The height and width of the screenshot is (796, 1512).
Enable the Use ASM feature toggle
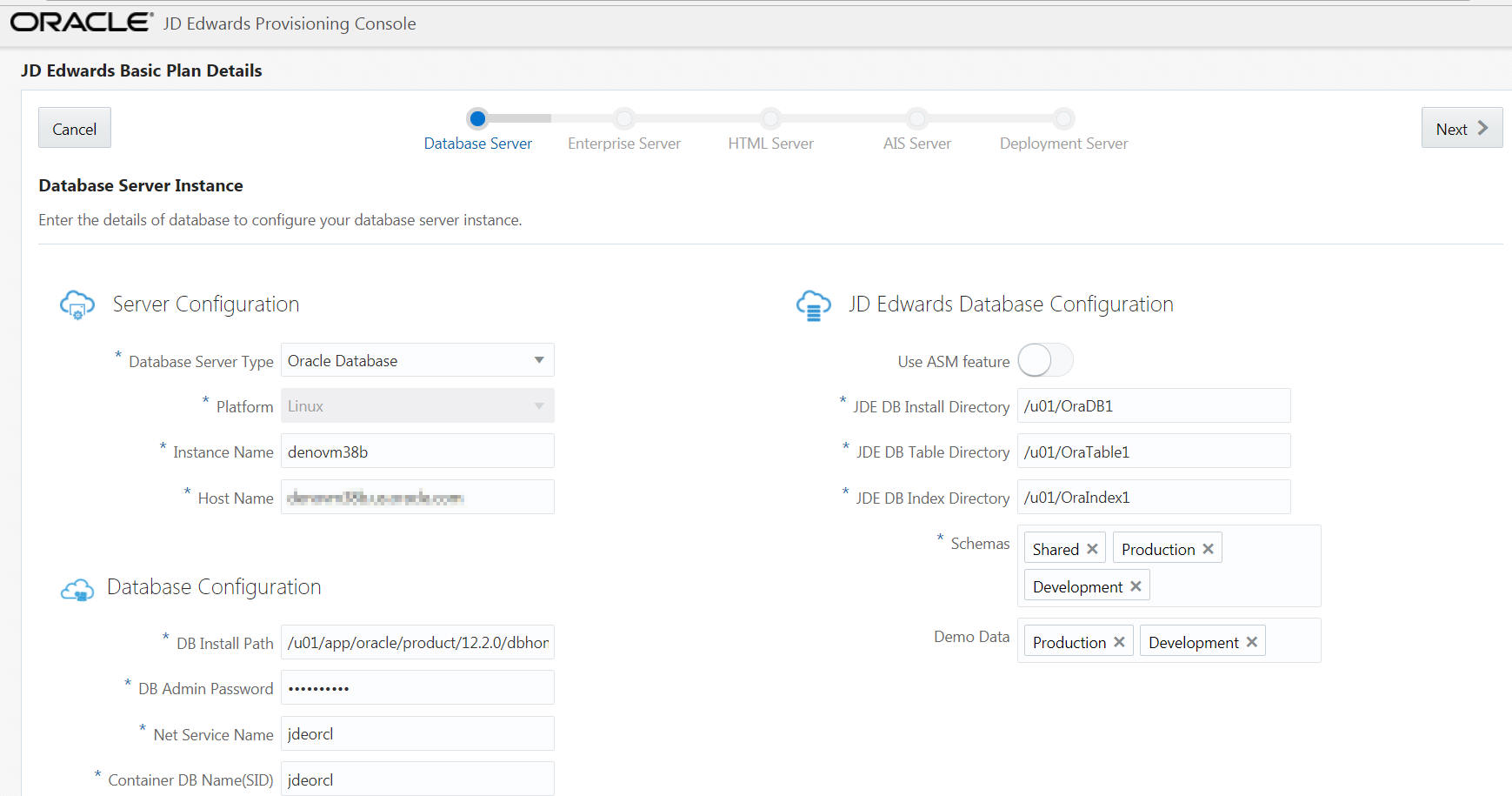[1044, 359]
